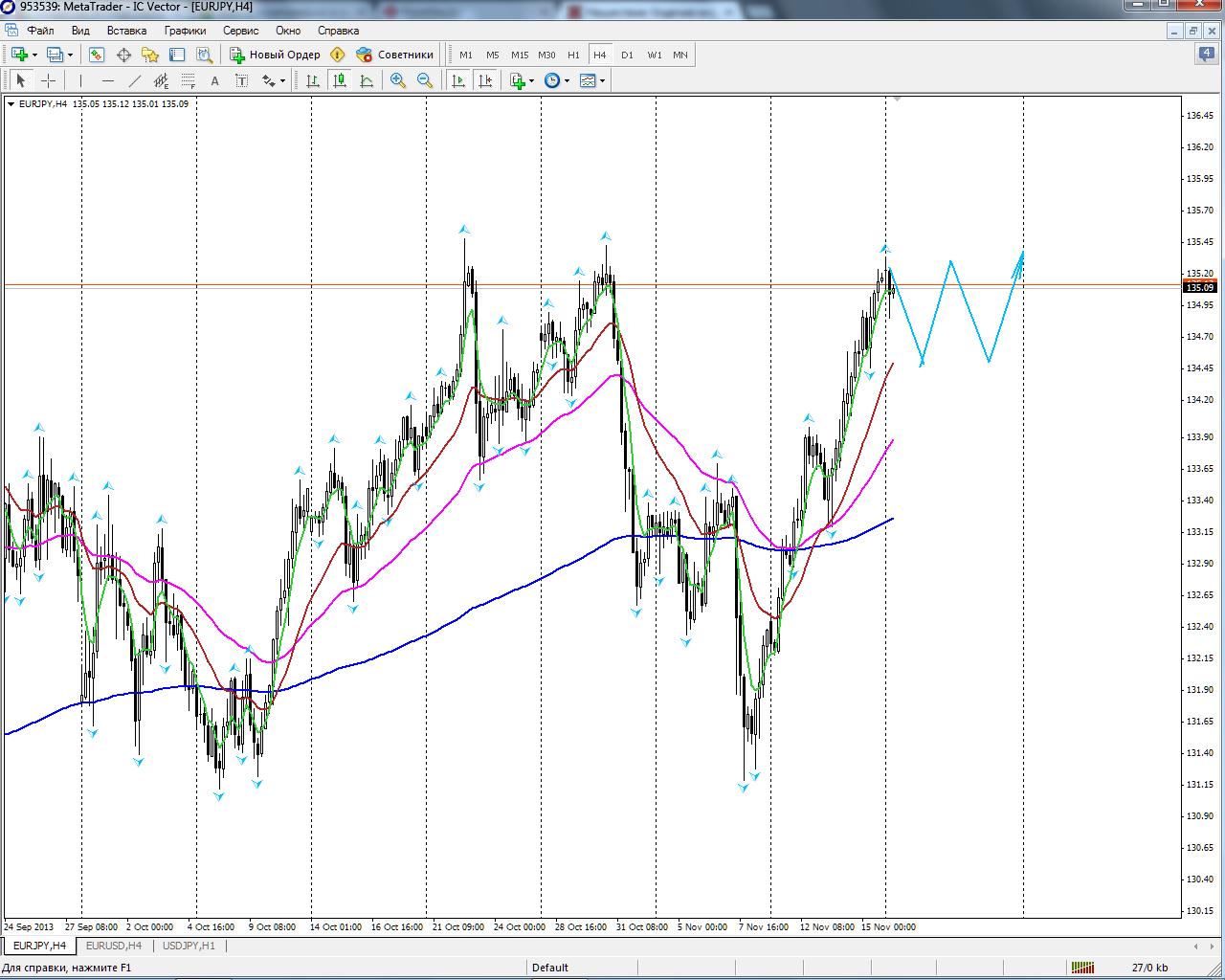This screenshot has width=1225, height=980.
Task: Select the Fibonacci retracement tool
Action: (189, 81)
